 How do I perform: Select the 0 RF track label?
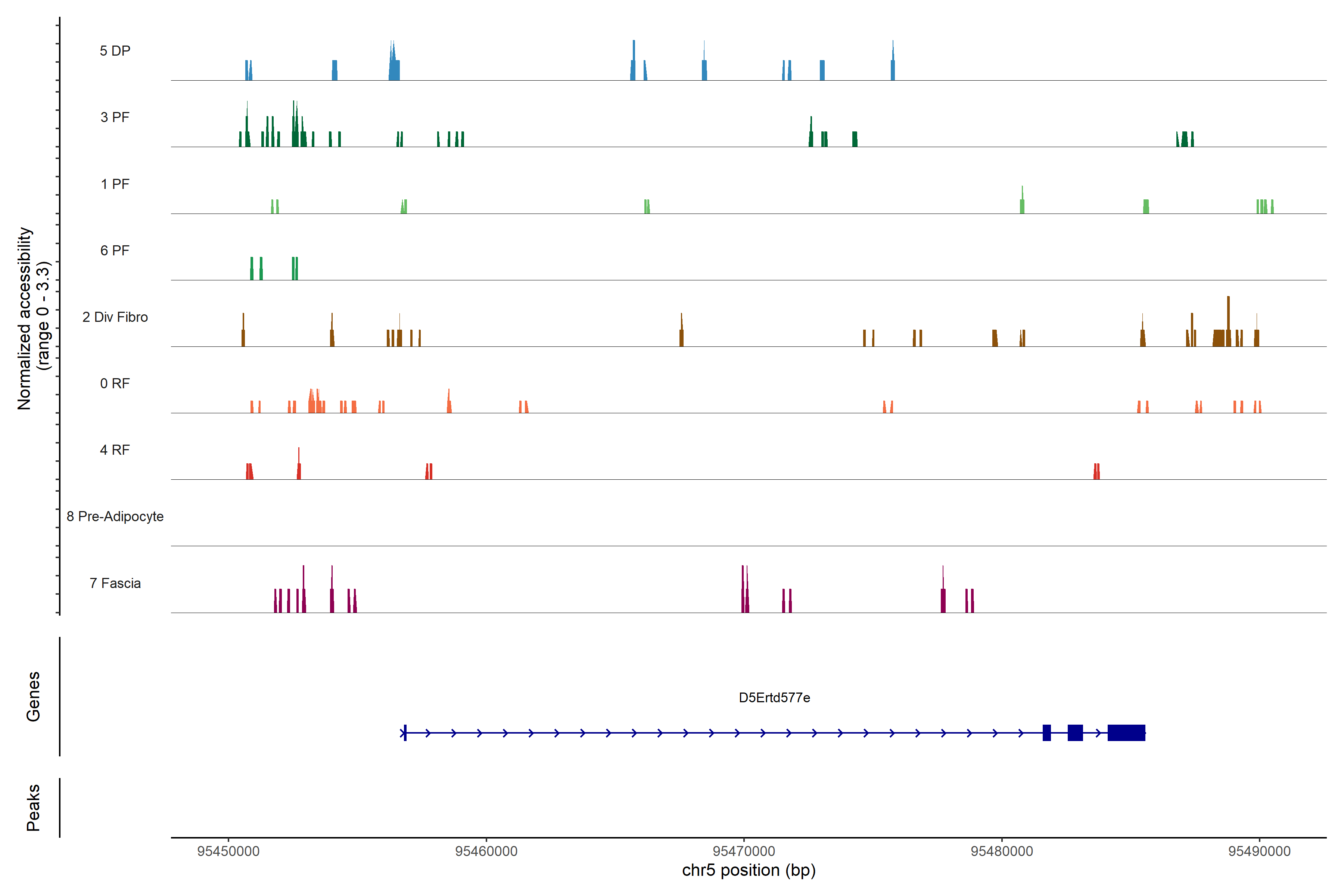point(115,383)
